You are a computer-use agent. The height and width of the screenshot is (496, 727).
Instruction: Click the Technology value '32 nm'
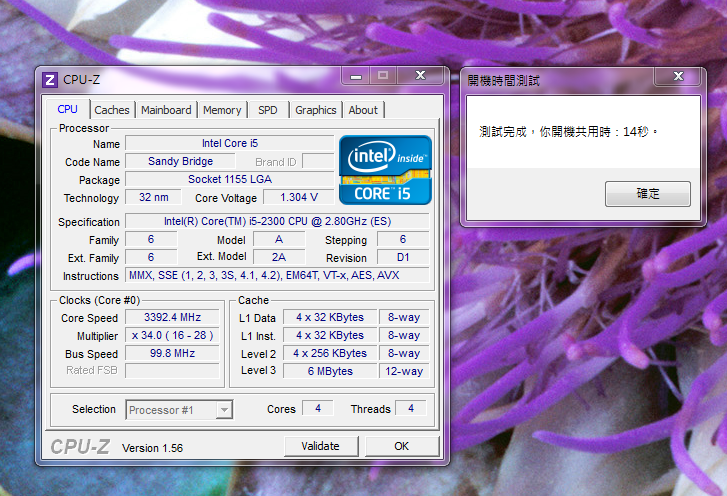153,197
